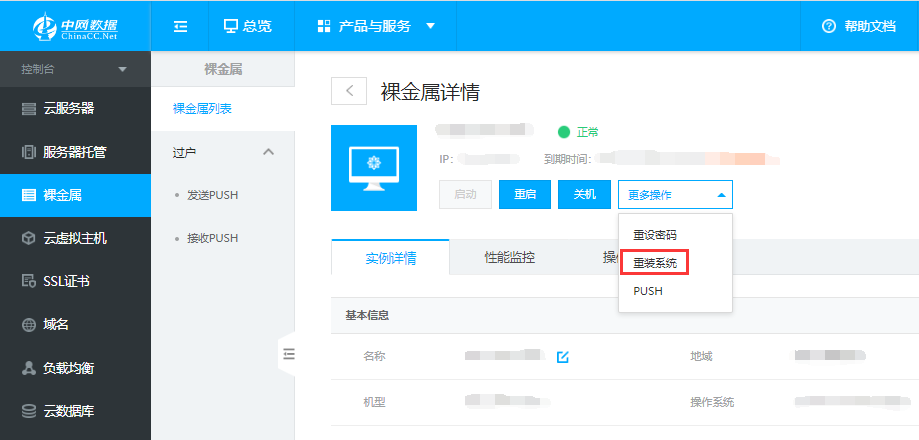This screenshot has width=919, height=440.
Task: Open the 总览 overview page
Action: (246, 26)
